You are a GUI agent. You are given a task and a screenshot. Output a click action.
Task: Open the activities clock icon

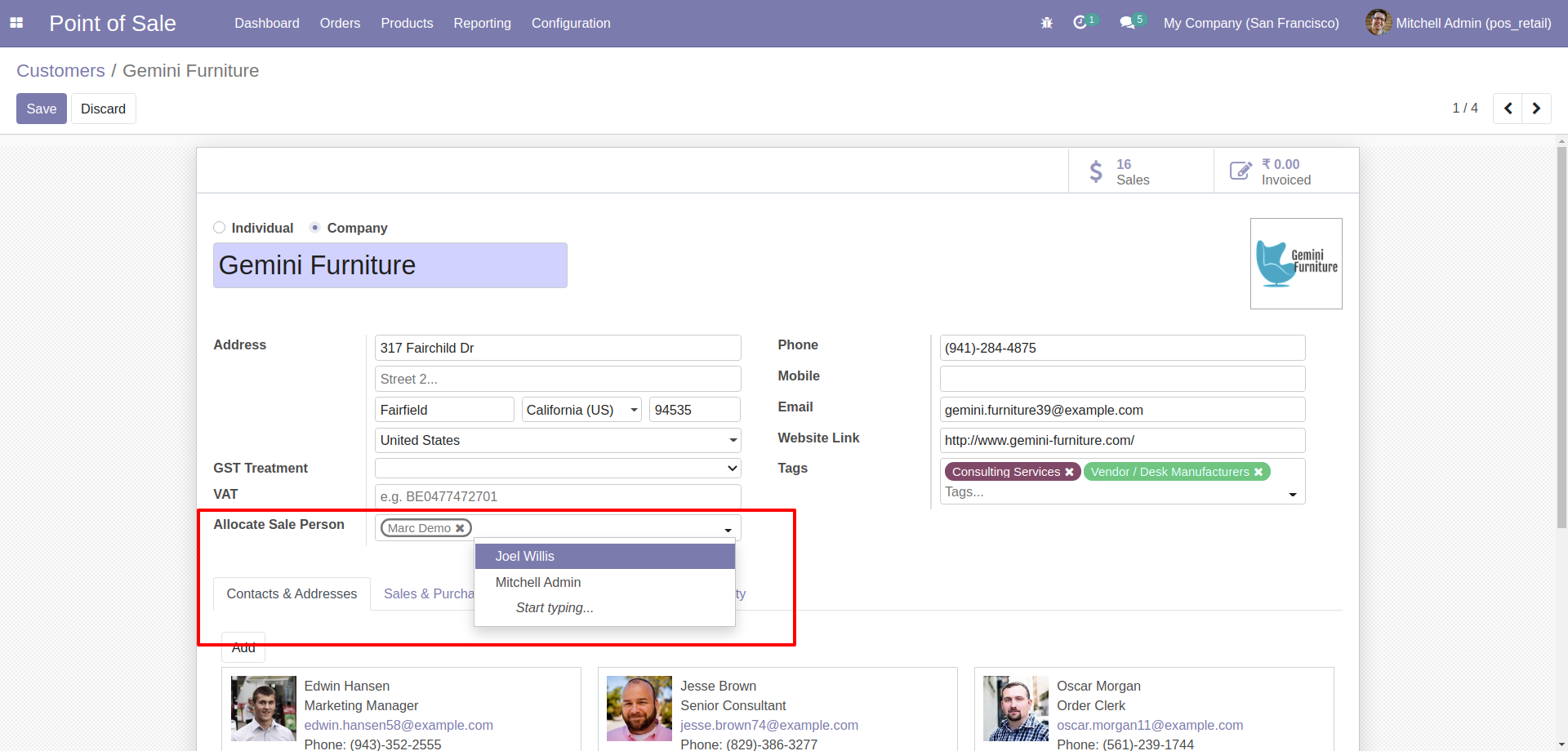[x=1080, y=23]
